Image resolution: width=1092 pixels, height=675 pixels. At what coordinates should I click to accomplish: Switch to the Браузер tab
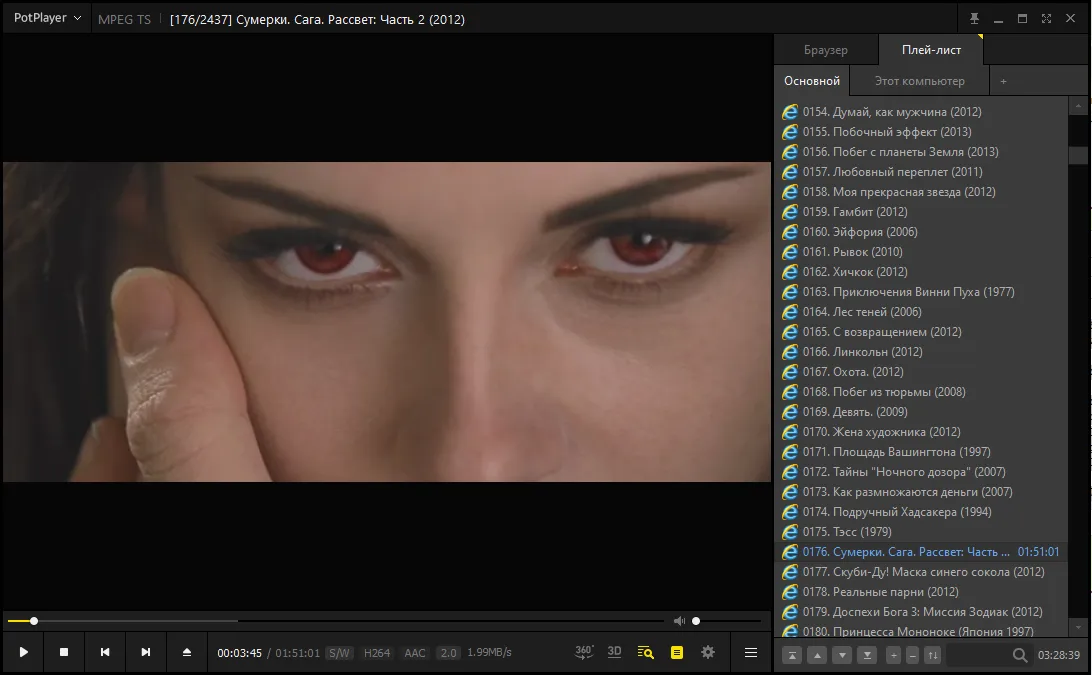(826, 49)
